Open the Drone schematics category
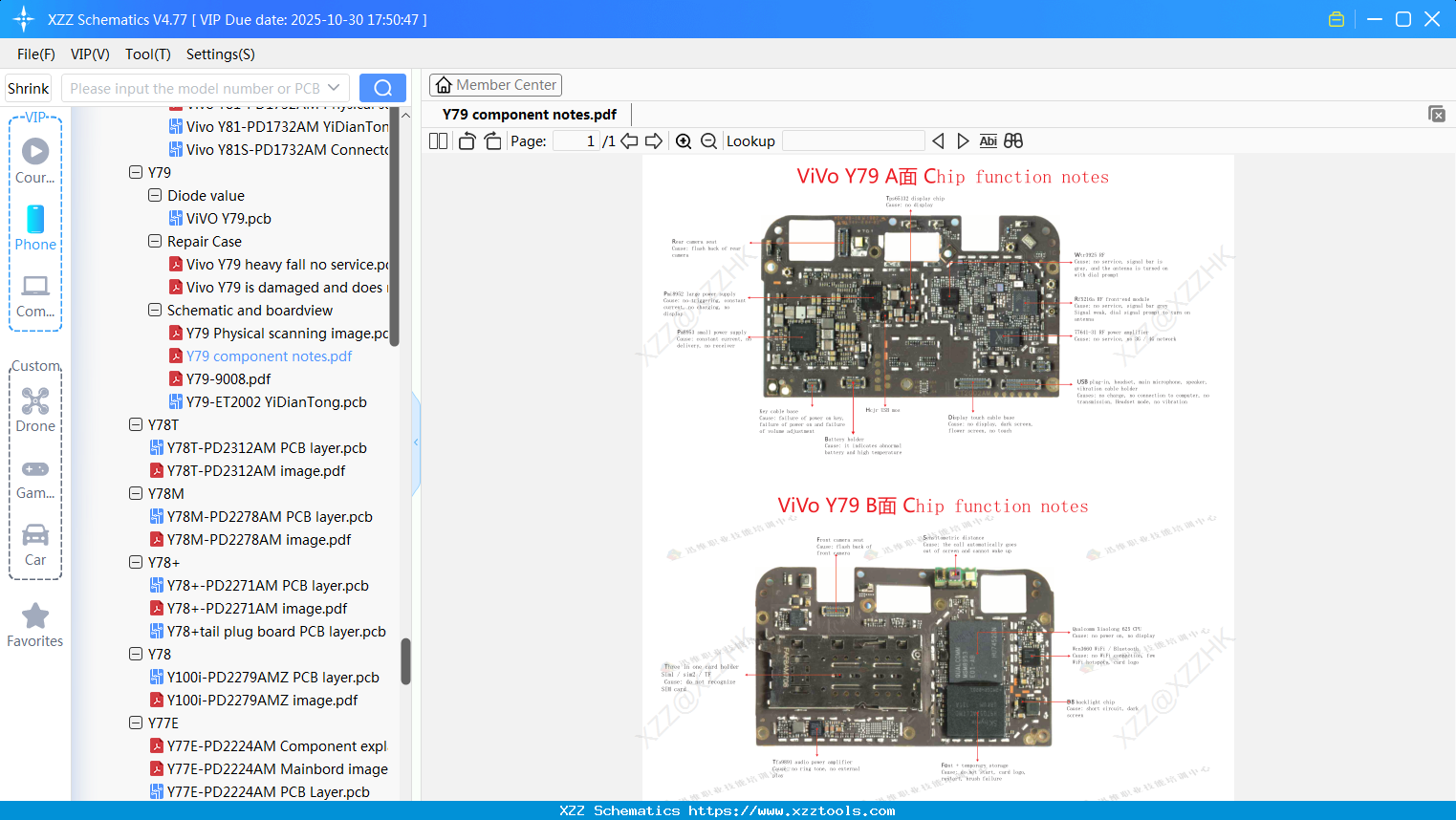Viewport: 1456px width, 820px height. pyautogui.click(x=35, y=409)
